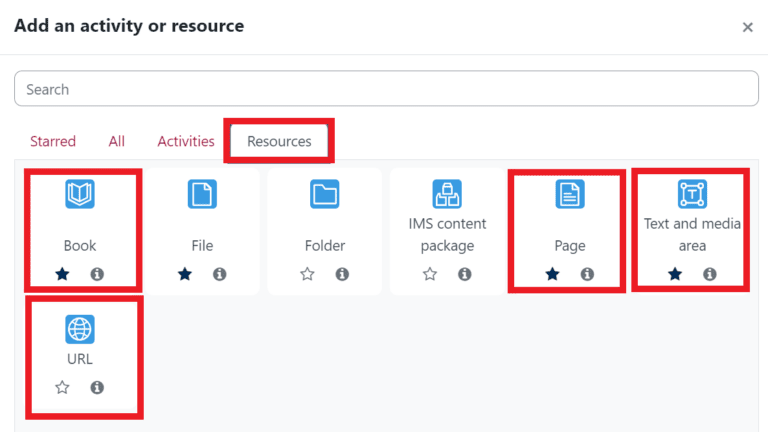
Task: Star the URL resource
Action: (62, 388)
